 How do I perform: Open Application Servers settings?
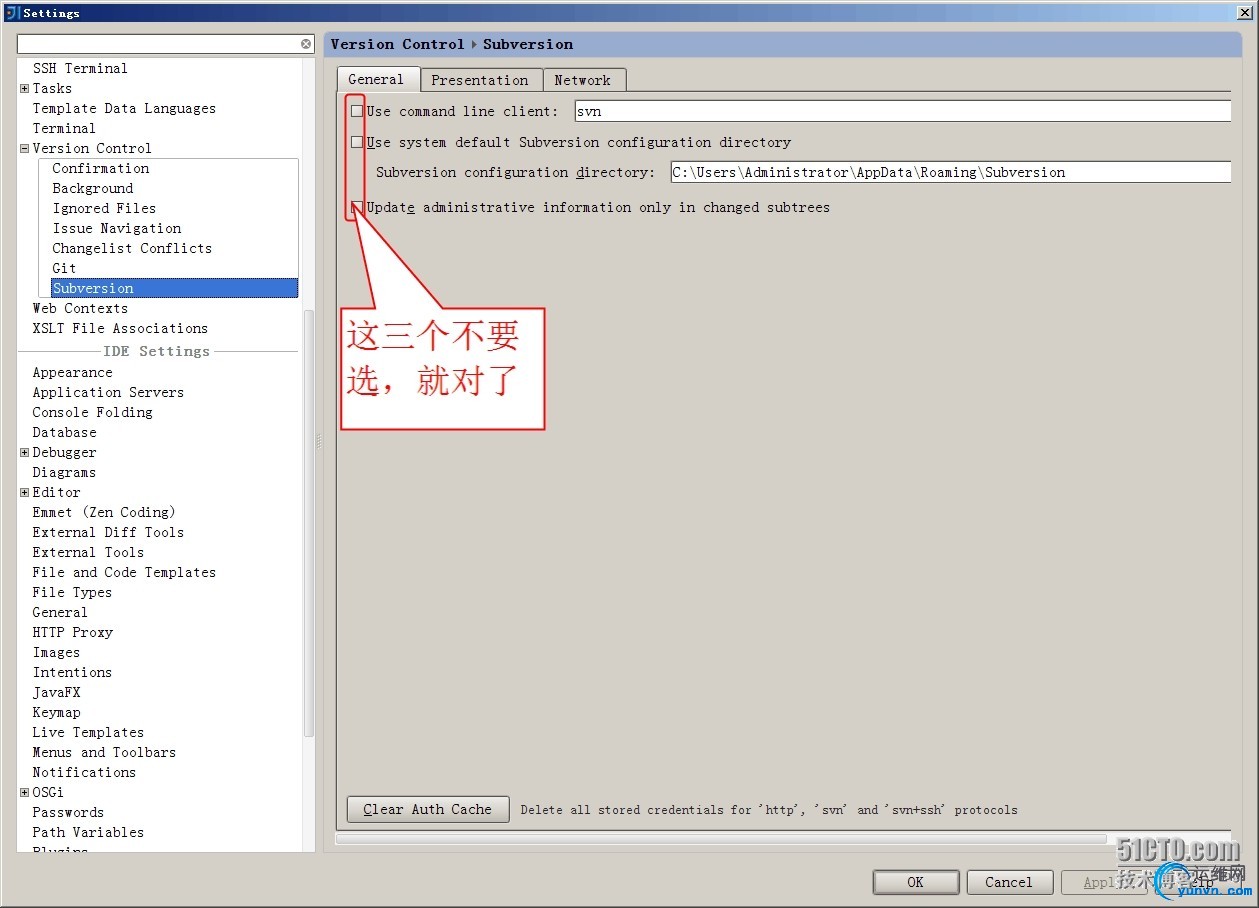coord(108,392)
